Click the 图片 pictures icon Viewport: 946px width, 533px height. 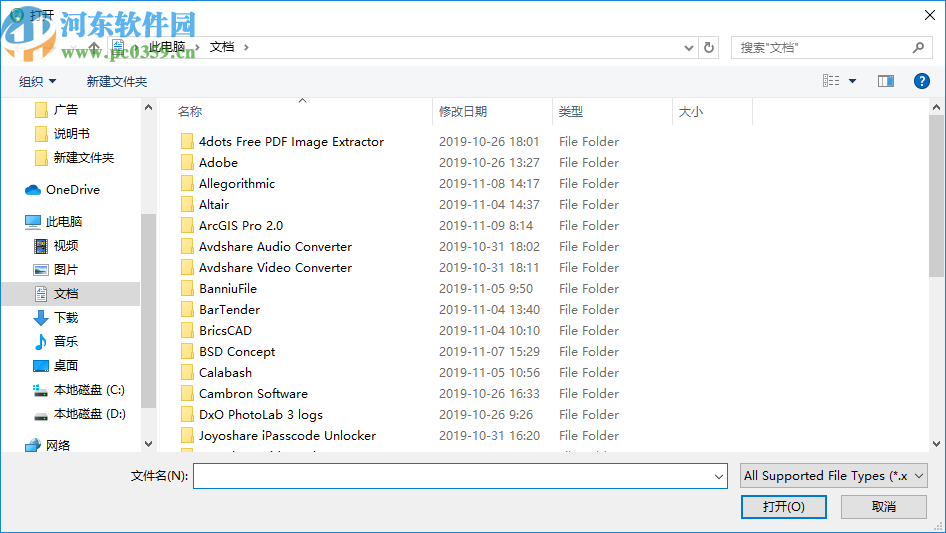40,270
